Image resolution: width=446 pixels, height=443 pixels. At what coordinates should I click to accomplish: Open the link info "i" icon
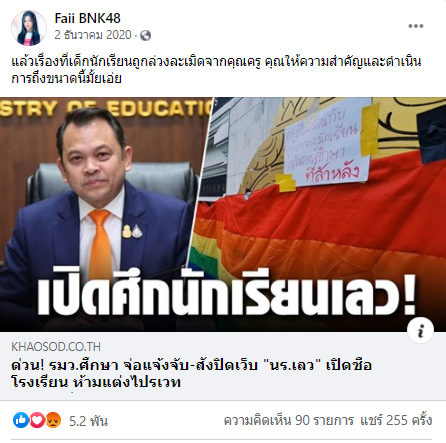[420, 331]
